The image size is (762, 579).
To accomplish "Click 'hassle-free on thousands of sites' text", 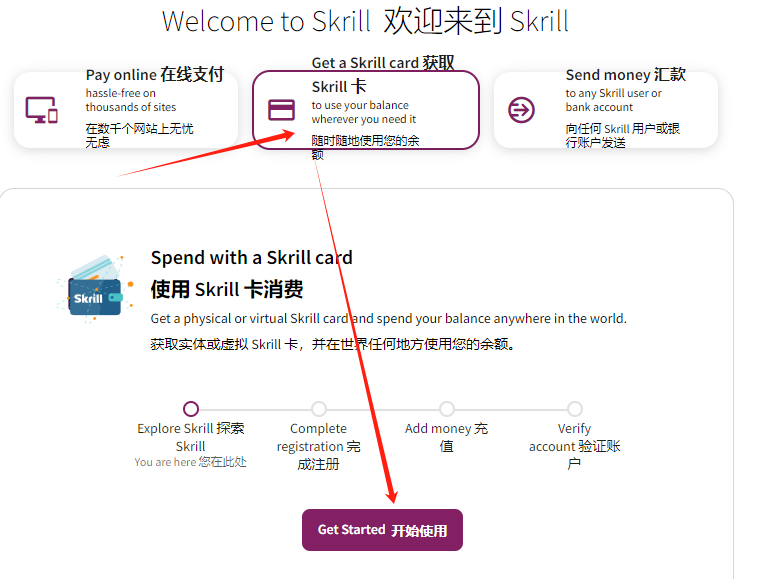I will pos(131,100).
